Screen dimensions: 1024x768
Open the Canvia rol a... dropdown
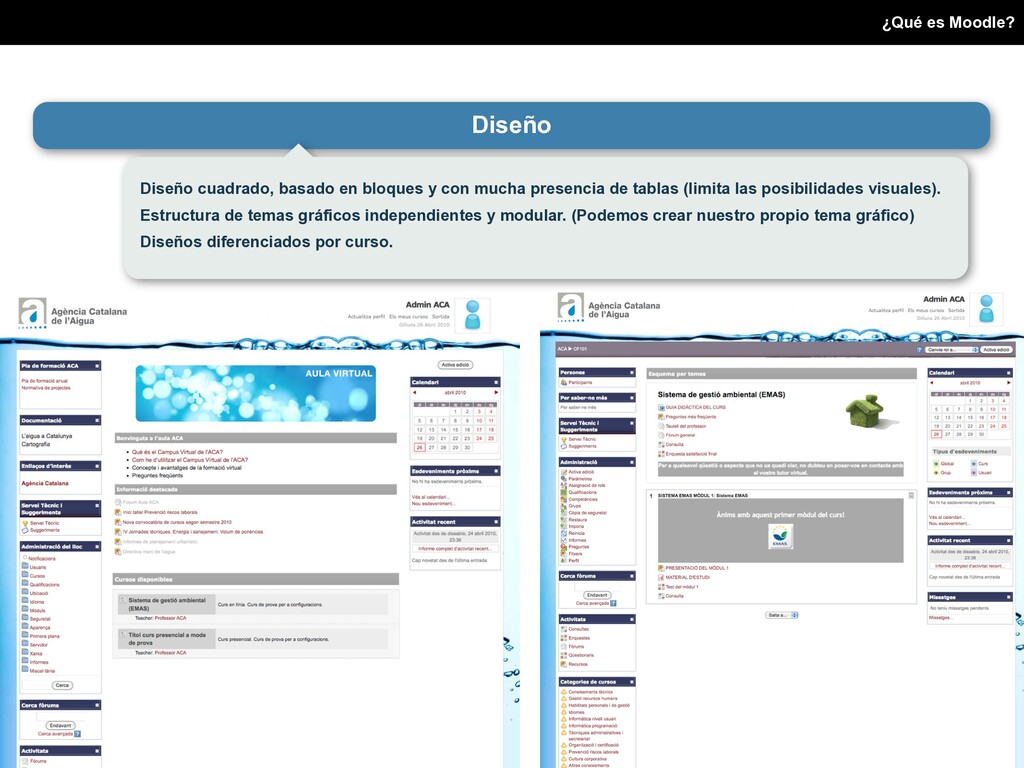952,350
